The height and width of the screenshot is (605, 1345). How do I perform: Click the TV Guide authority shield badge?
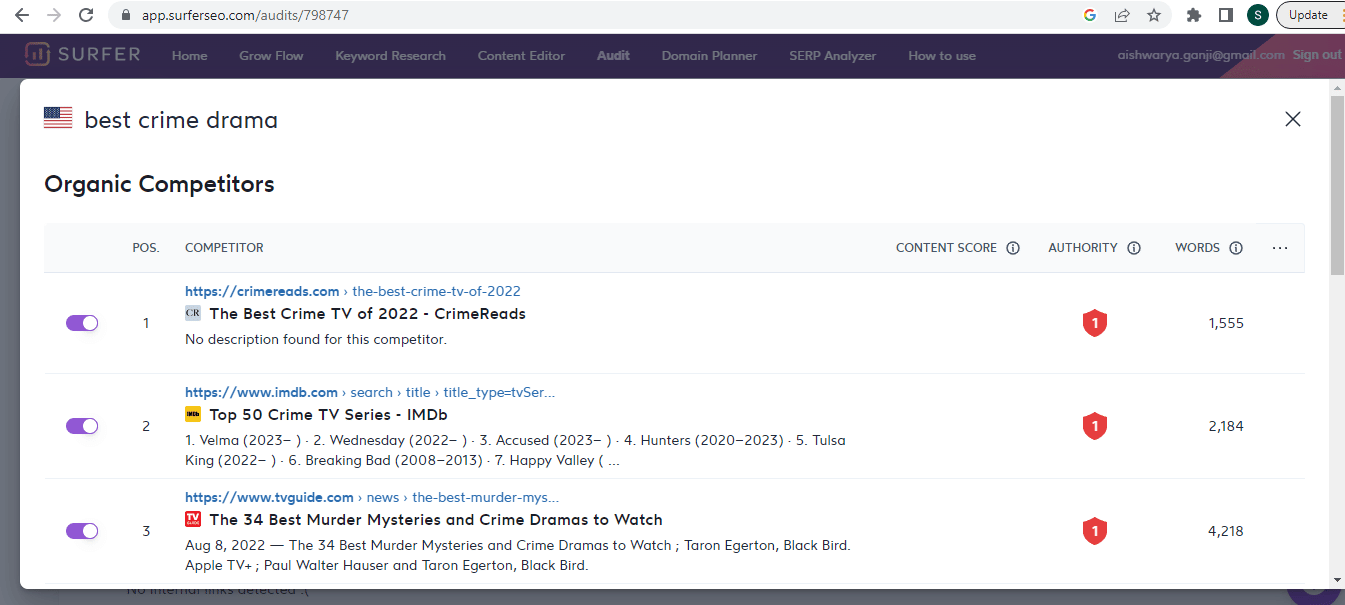coord(1095,531)
